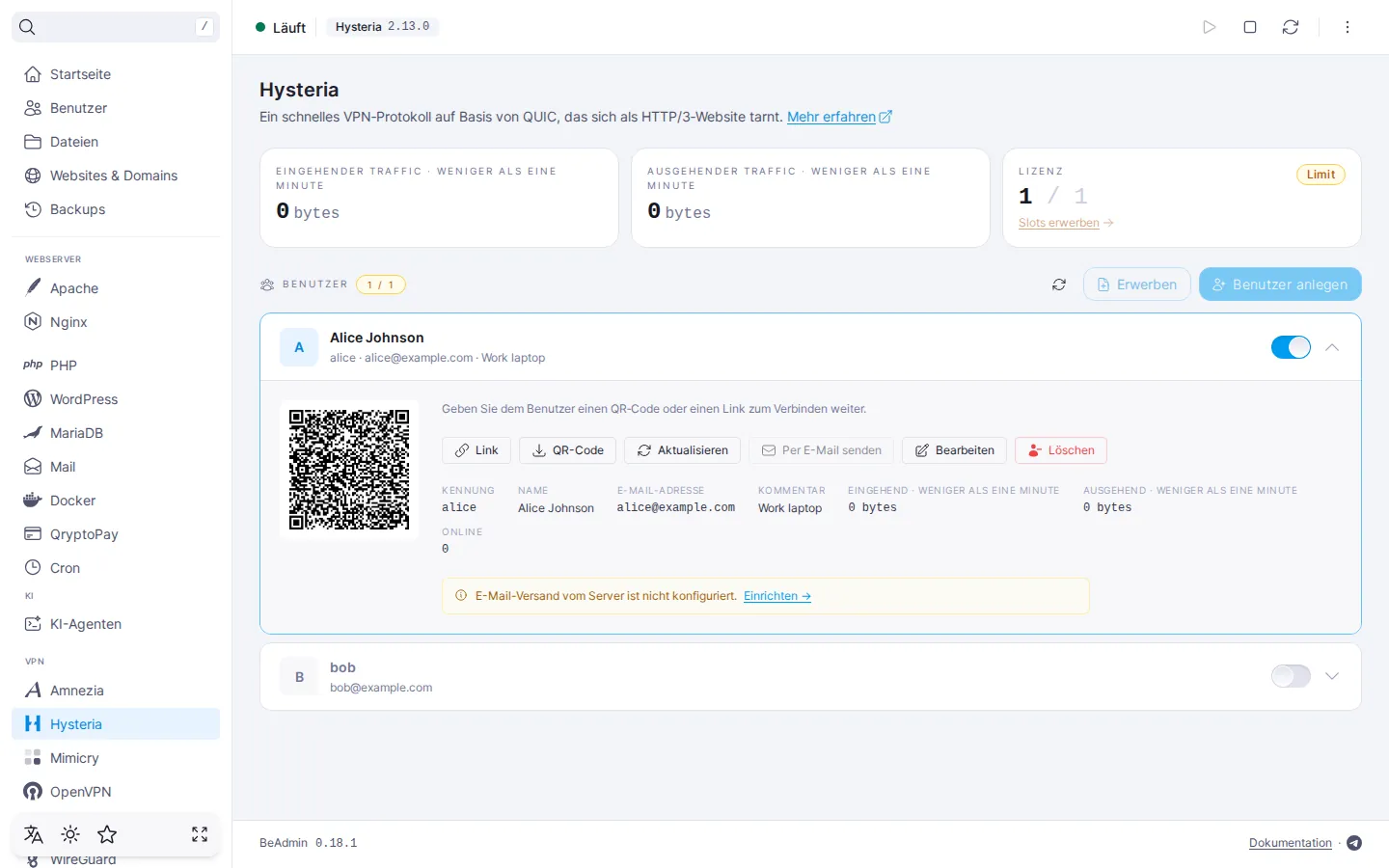The image size is (1389, 868).
Task: Open Amnezia VPN page
Action: pyautogui.click(x=116, y=691)
